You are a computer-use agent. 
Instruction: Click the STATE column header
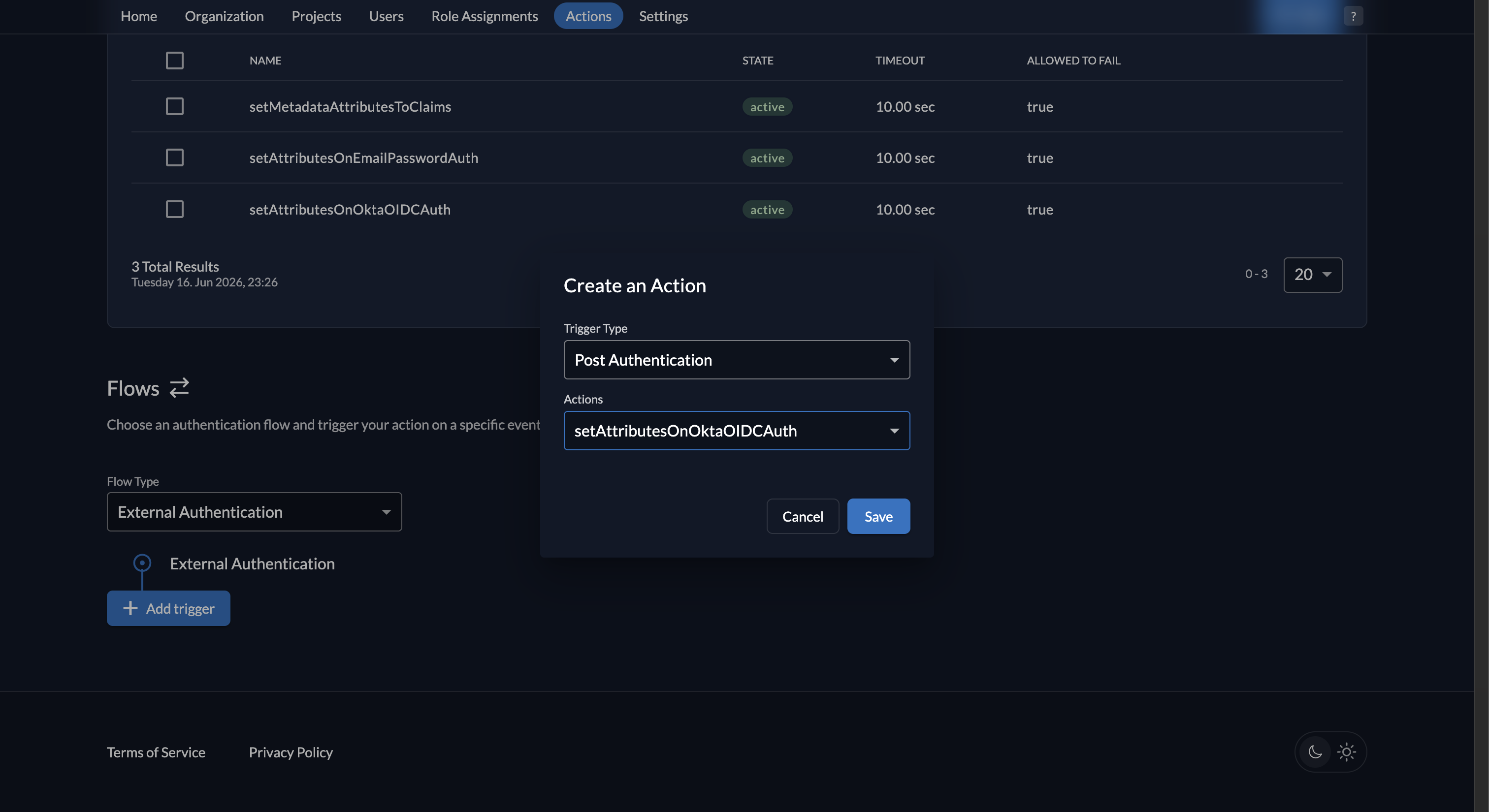tap(757, 60)
